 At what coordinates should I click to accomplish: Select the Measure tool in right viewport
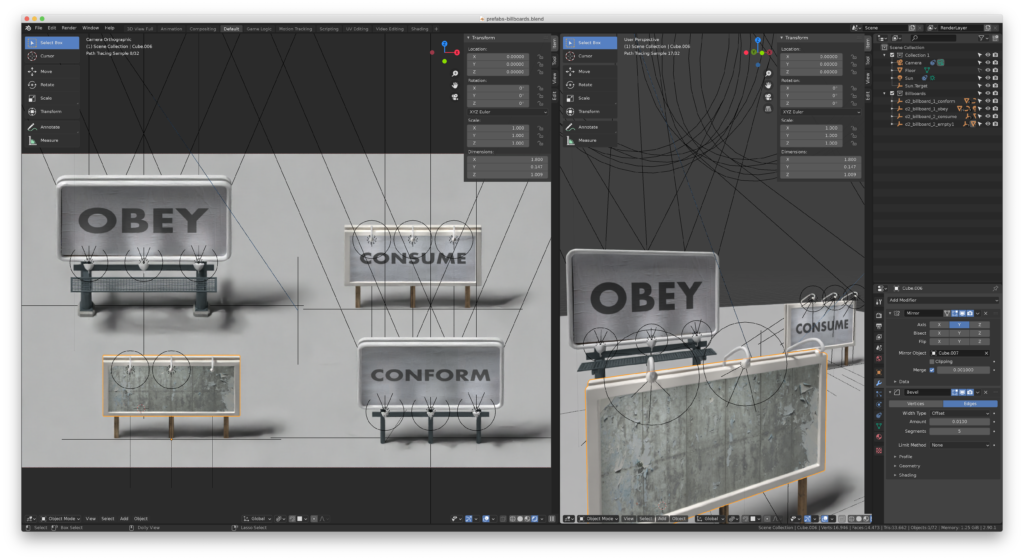click(590, 140)
